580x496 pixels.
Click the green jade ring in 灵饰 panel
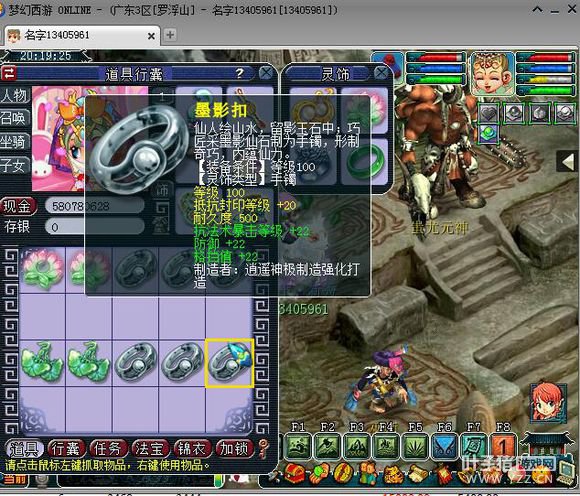364,162
